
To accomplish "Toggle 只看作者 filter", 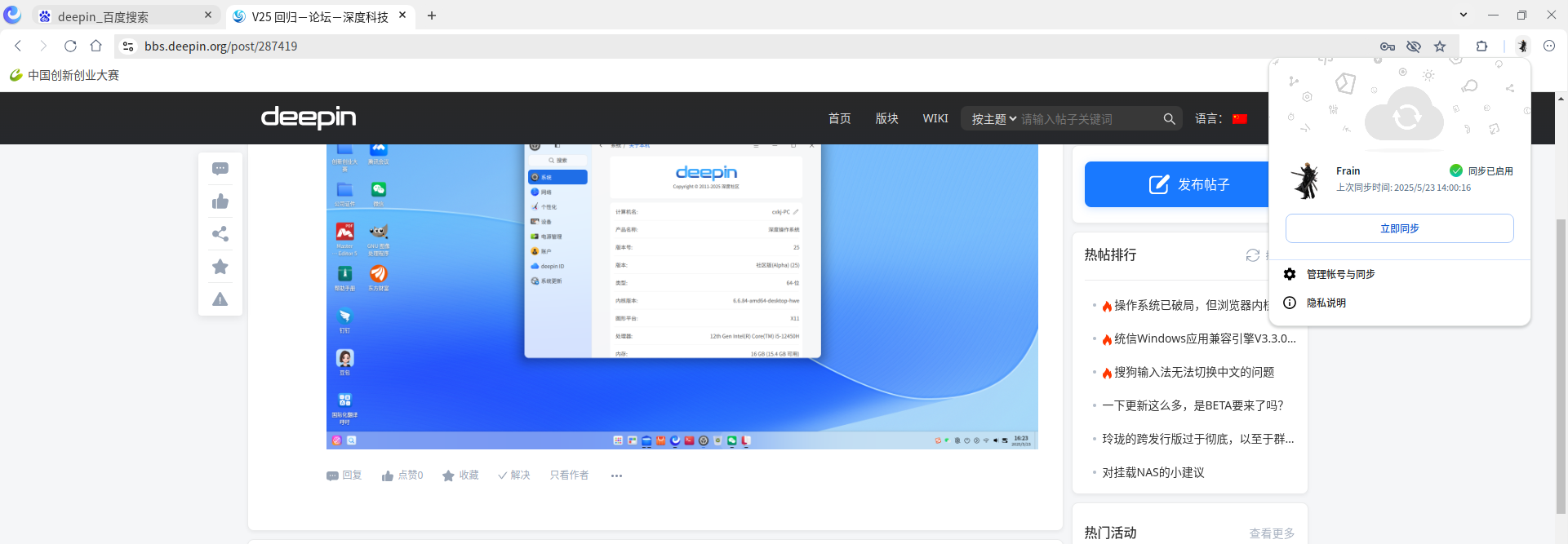I will pos(569,475).
